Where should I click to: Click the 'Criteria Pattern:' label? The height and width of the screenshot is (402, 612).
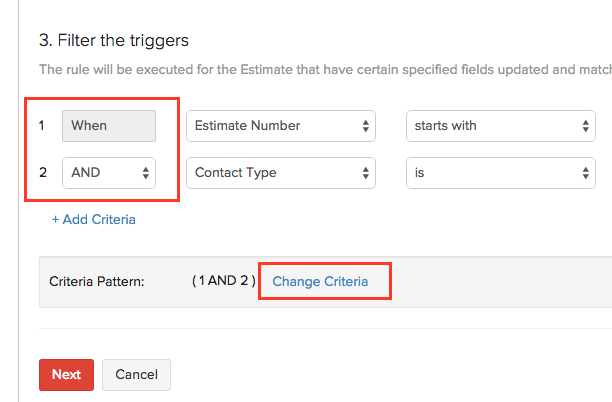point(97,282)
